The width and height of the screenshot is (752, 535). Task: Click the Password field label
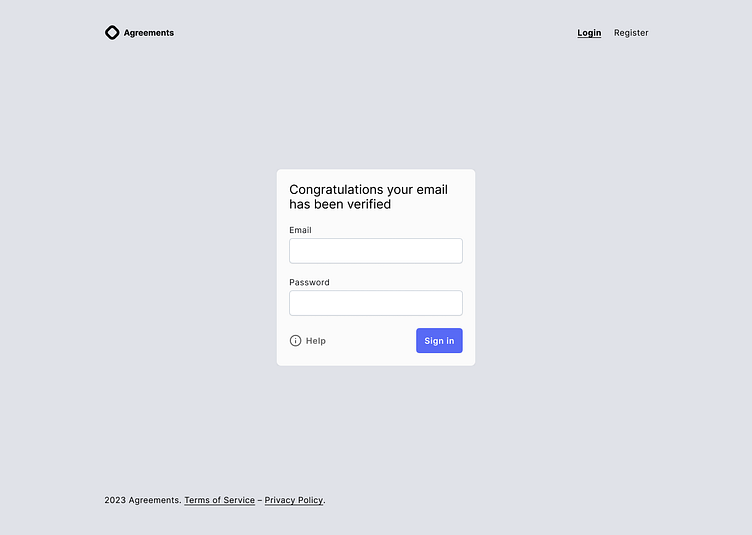point(309,282)
